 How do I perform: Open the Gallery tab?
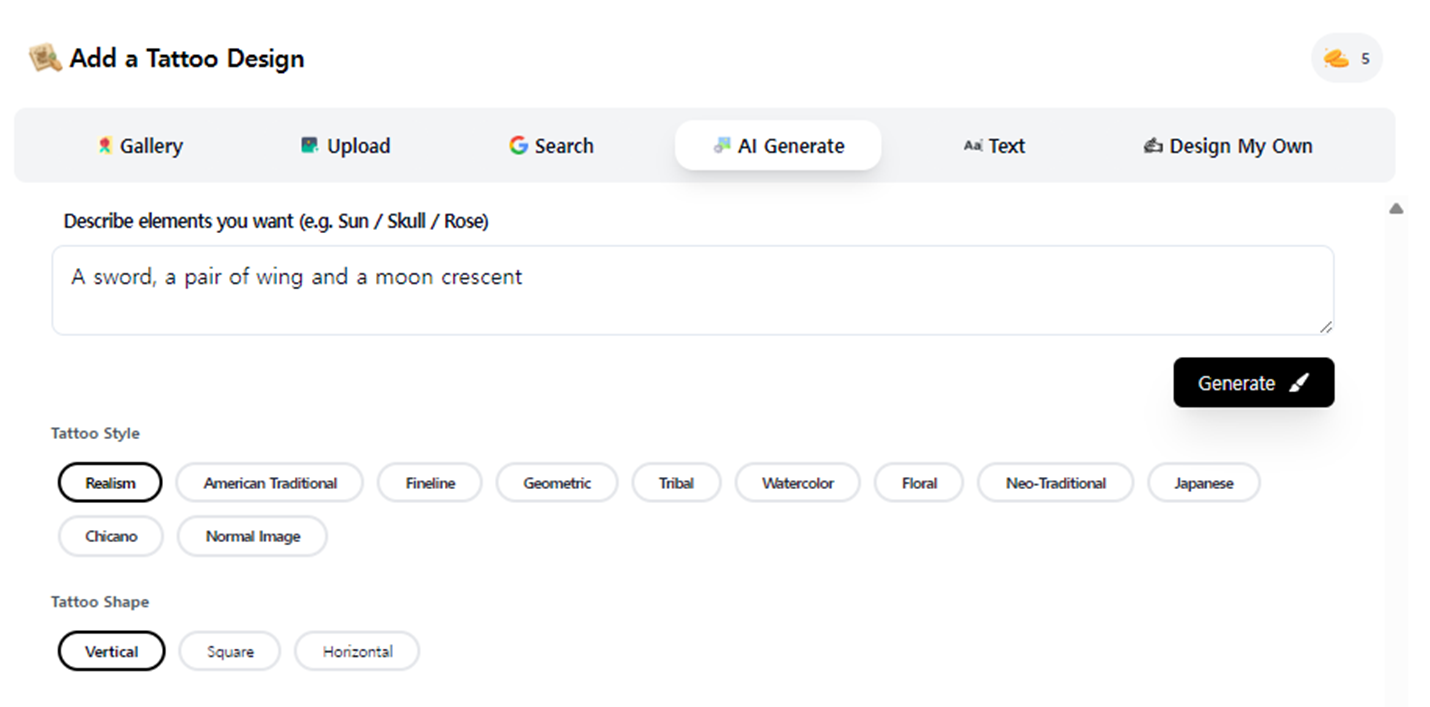click(x=140, y=146)
